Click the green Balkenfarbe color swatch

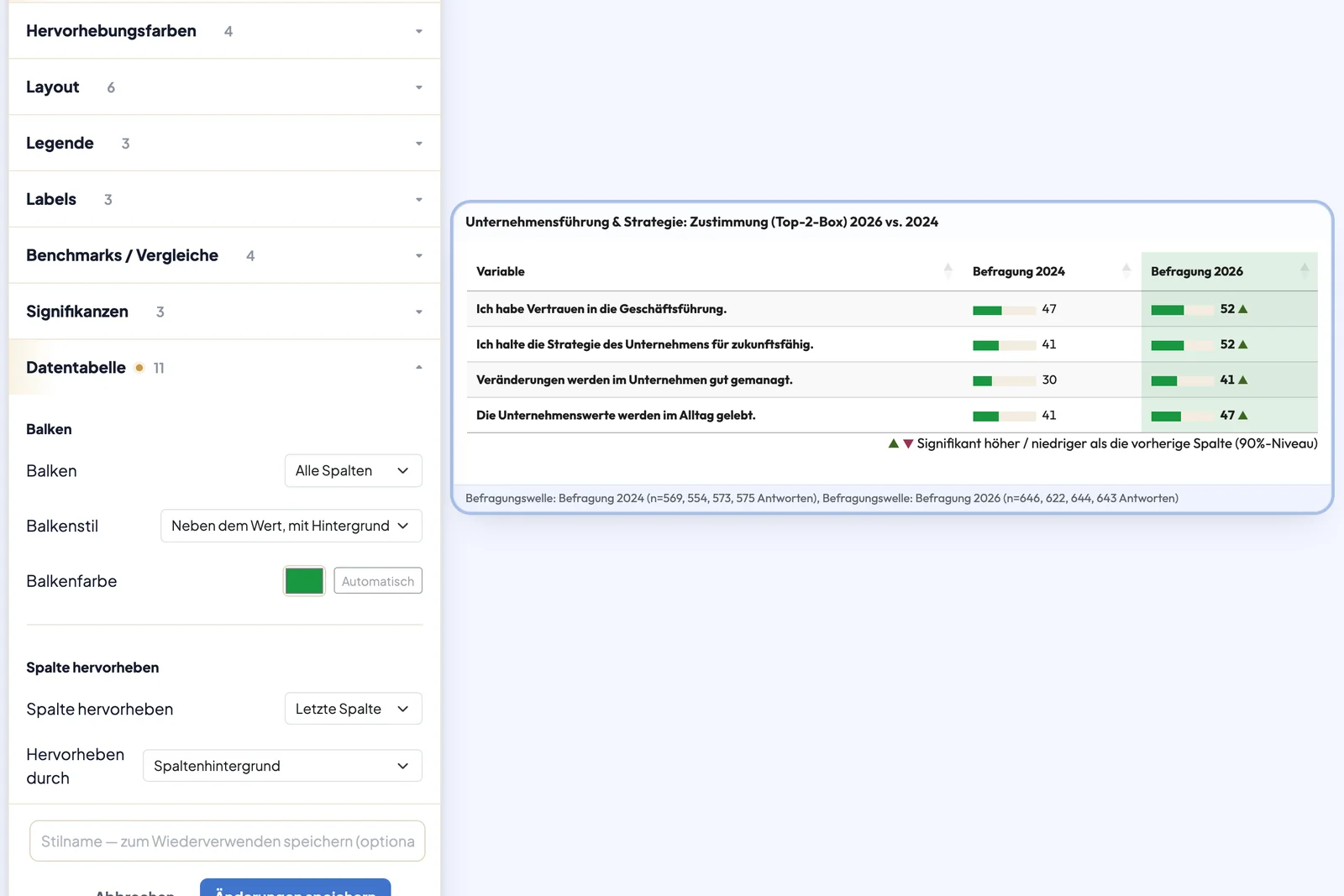click(x=304, y=581)
